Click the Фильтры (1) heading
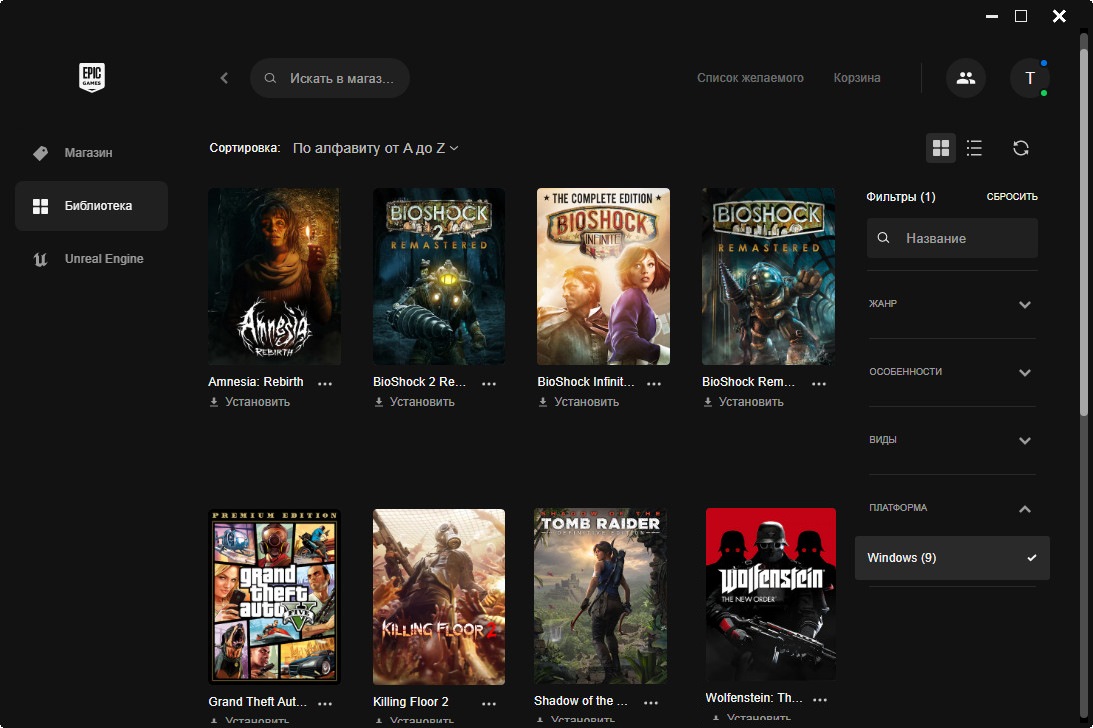1093x728 pixels. tap(901, 197)
